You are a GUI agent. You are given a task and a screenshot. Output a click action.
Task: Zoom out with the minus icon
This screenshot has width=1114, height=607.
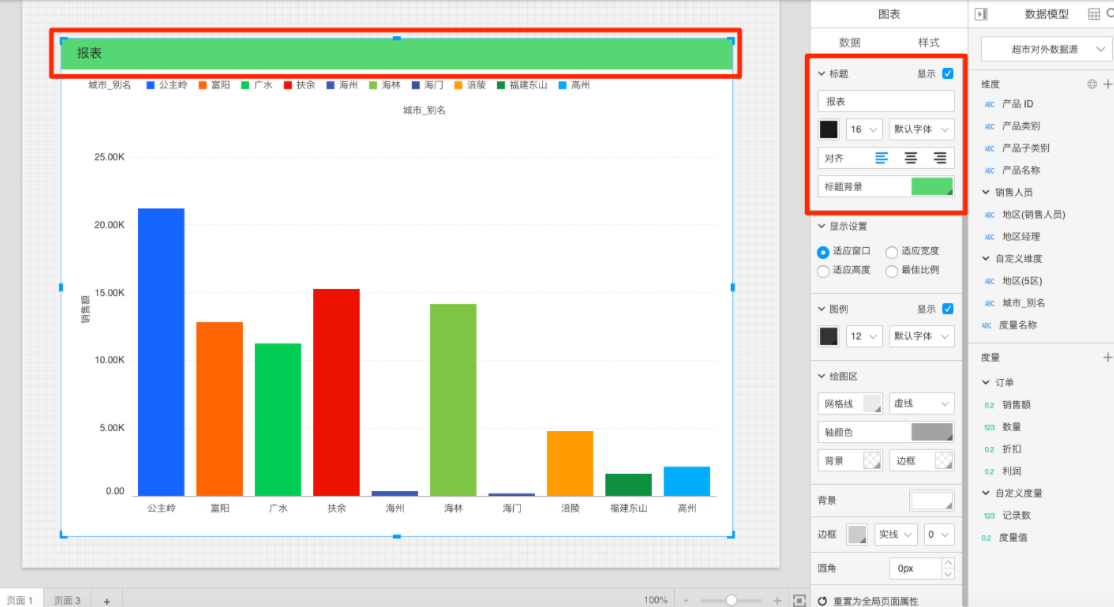pyautogui.click(x=686, y=601)
